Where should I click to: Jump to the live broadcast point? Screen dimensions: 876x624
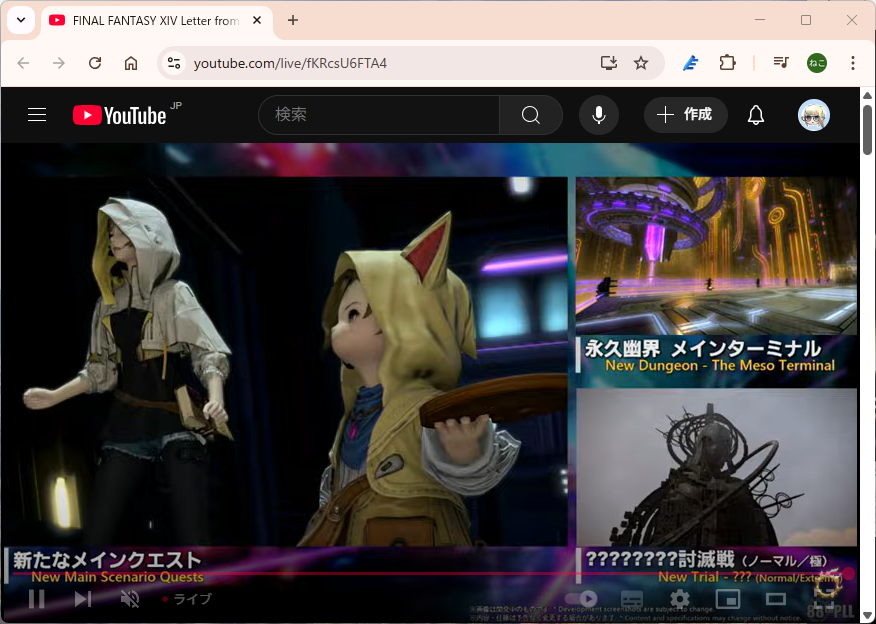point(187,599)
